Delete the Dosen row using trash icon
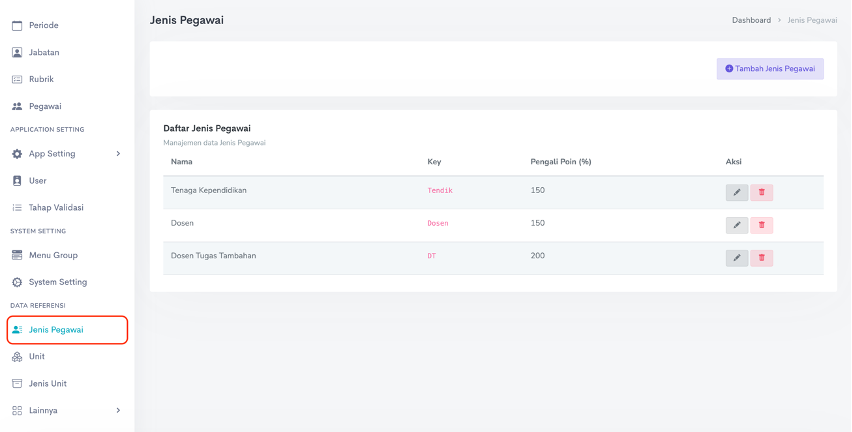 [761, 225]
